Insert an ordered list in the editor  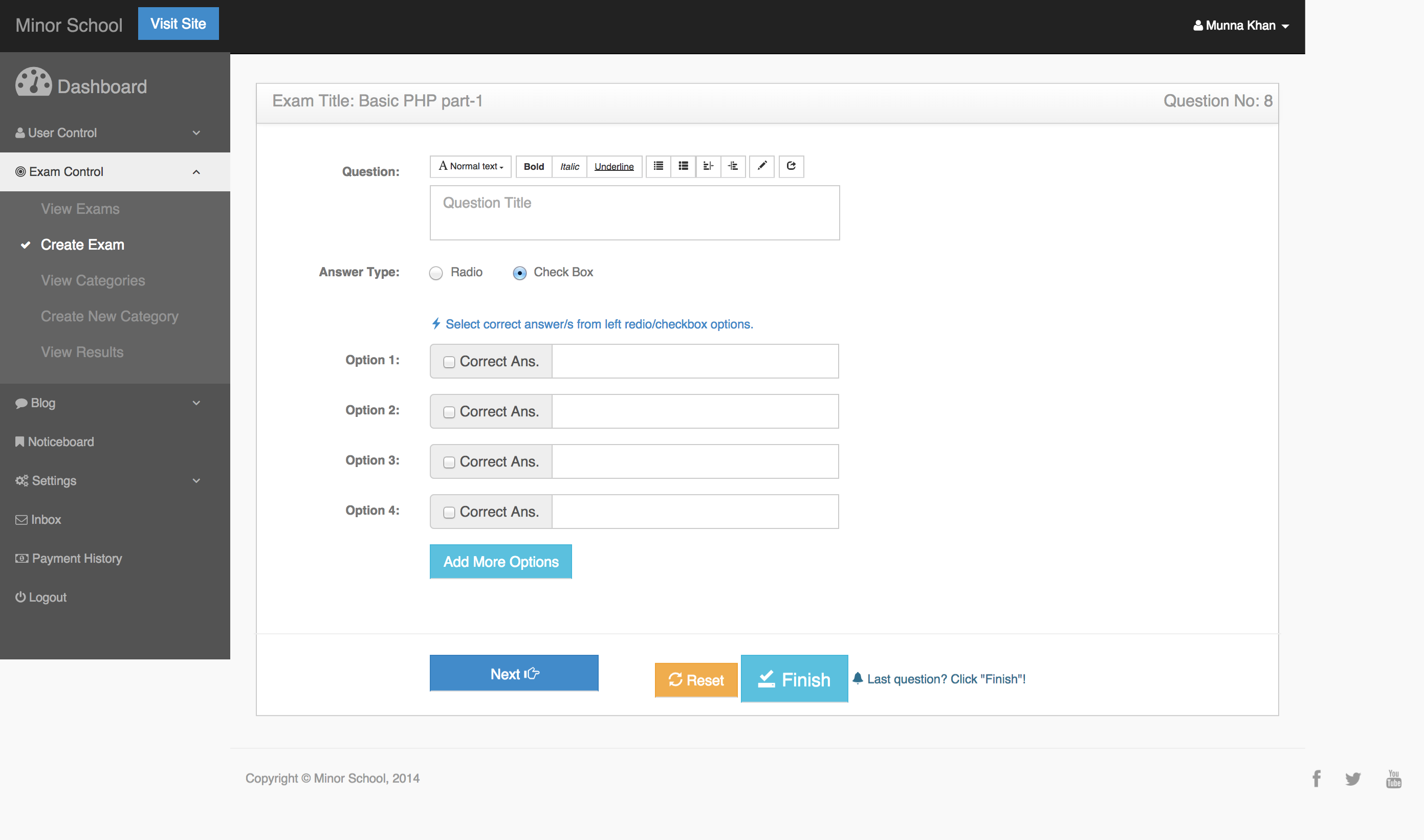pyautogui.click(x=683, y=166)
